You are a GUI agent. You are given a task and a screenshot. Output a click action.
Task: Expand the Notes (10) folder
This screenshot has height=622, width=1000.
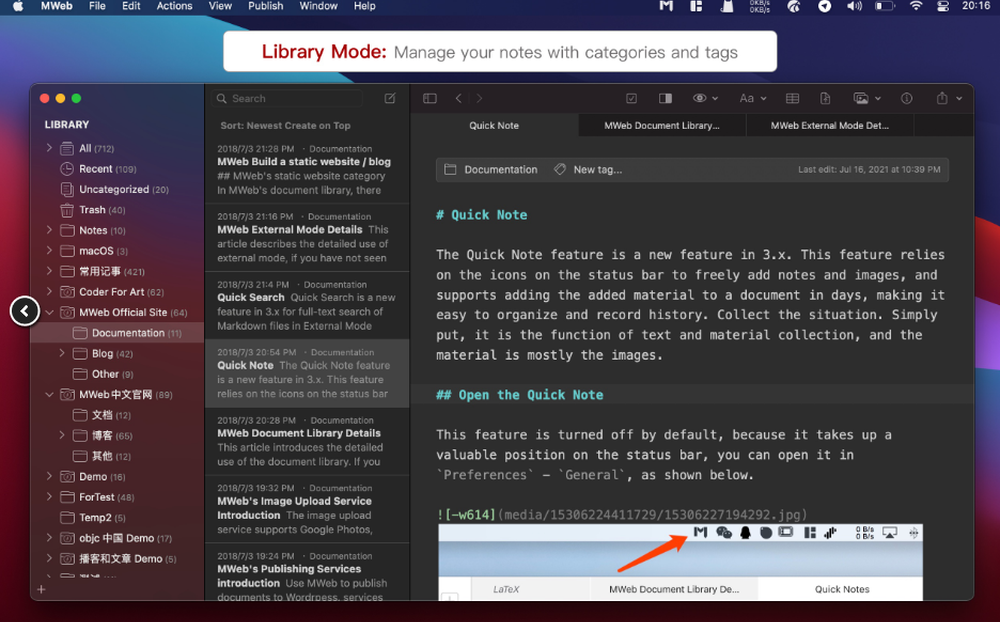(49, 230)
